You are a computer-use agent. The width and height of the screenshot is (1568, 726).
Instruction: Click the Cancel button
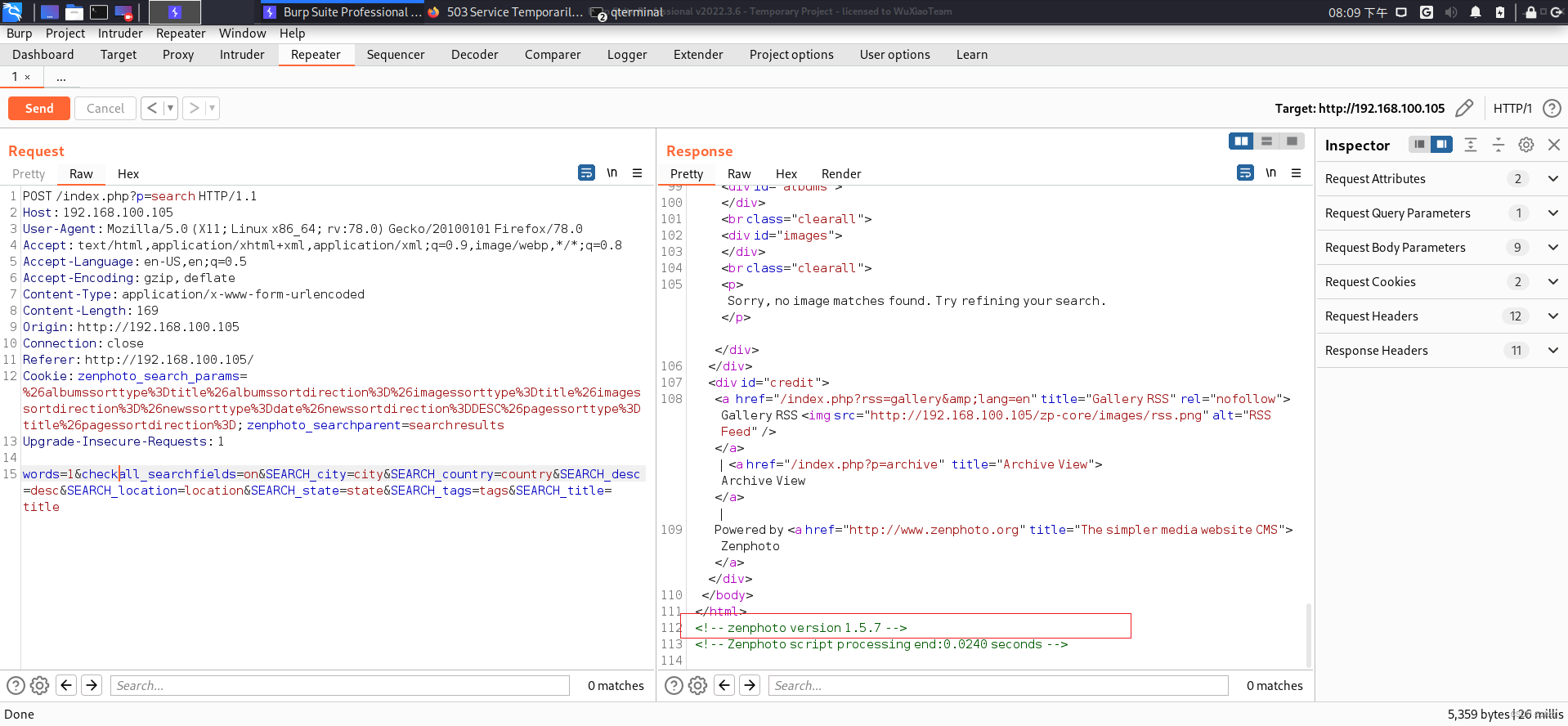pos(105,108)
